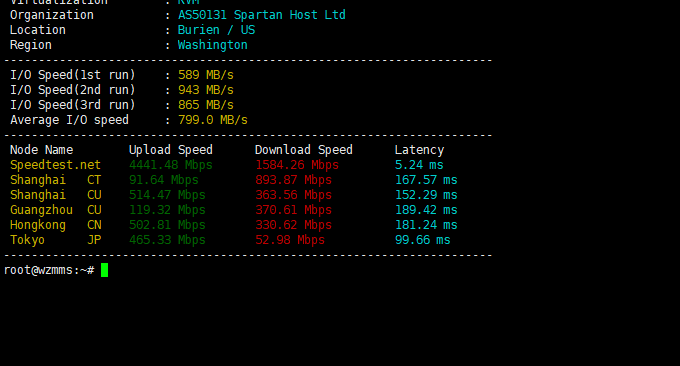Select location value Burien / US
680x366 pixels.
216,30
